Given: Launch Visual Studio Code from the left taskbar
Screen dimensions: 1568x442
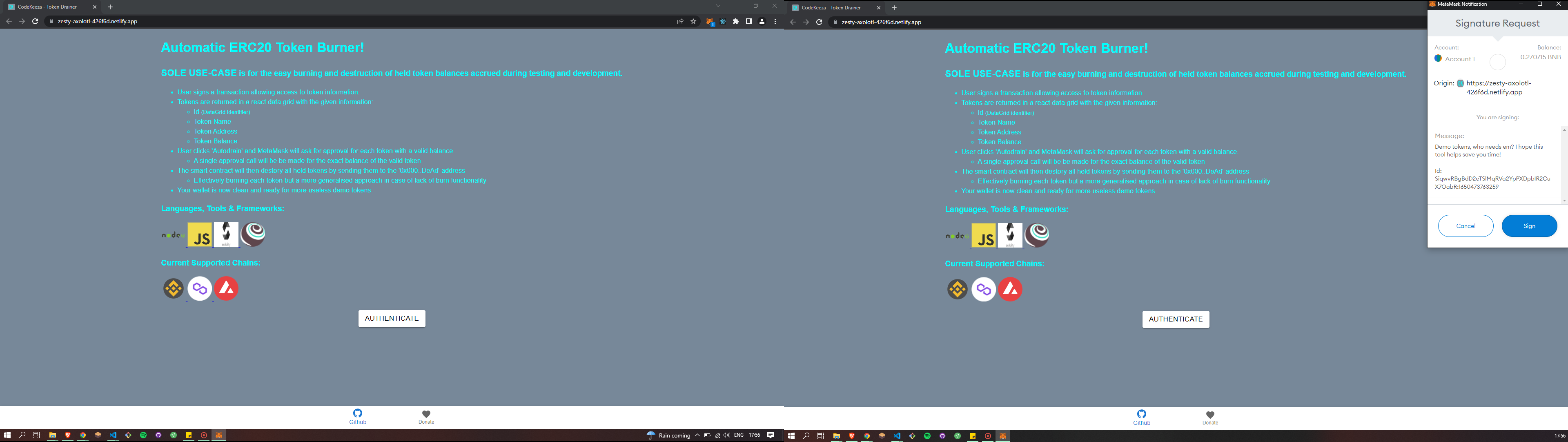Looking at the screenshot, I should 113,435.
